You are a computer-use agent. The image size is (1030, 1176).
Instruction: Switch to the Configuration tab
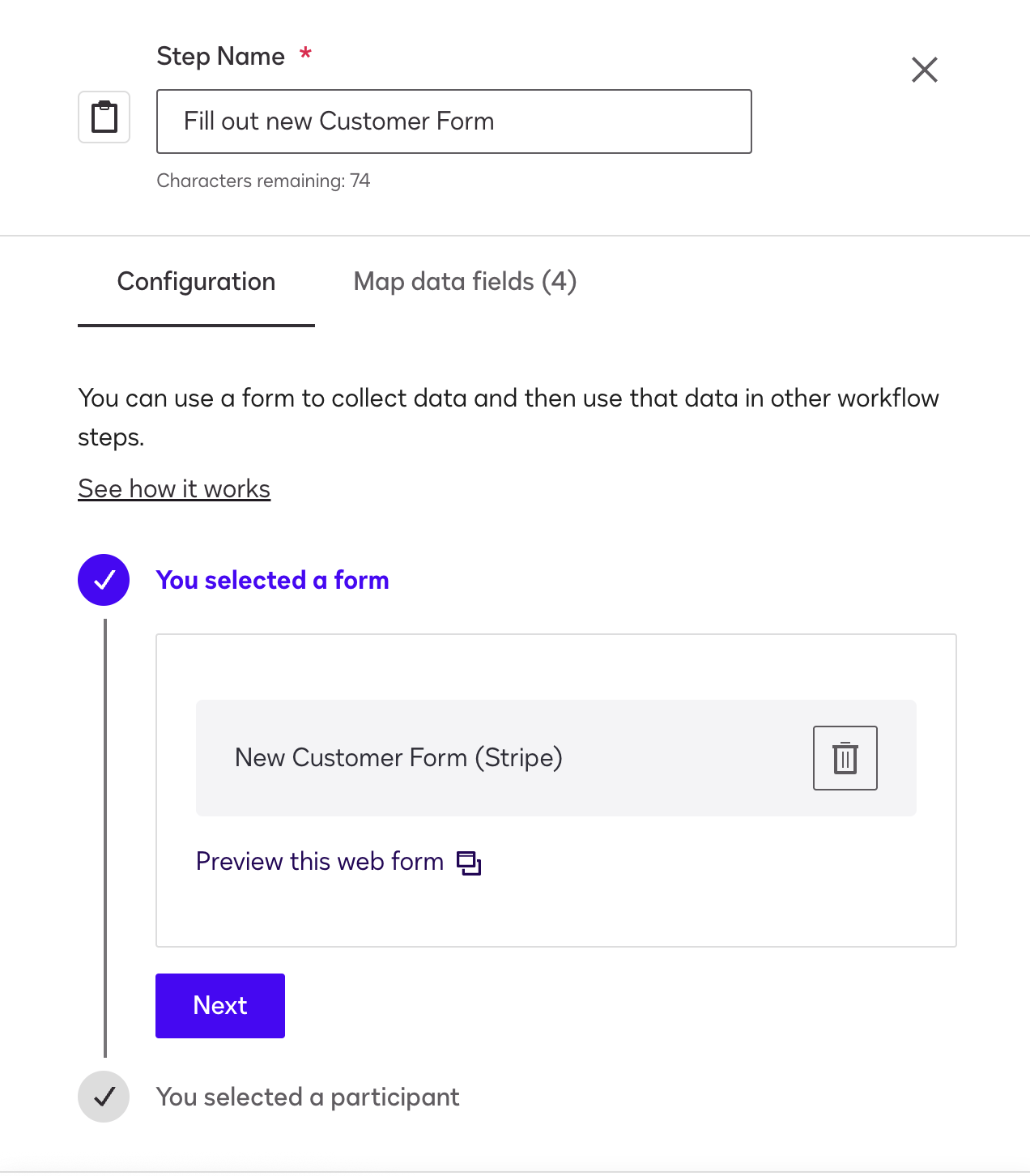point(196,282)
